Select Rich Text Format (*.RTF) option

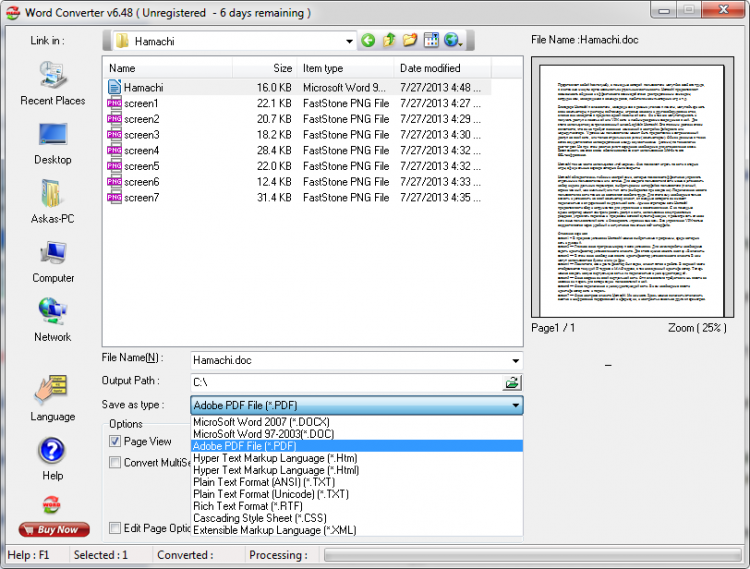[x=356, y=506]
